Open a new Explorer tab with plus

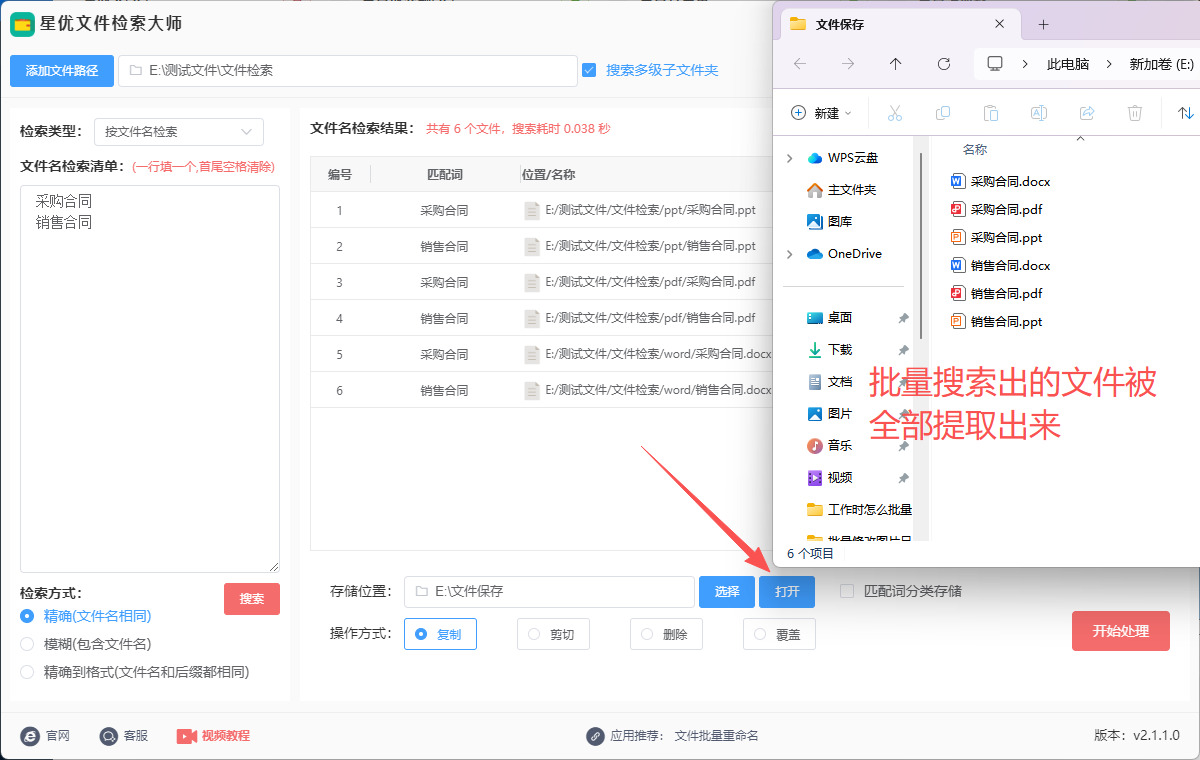1043,24
